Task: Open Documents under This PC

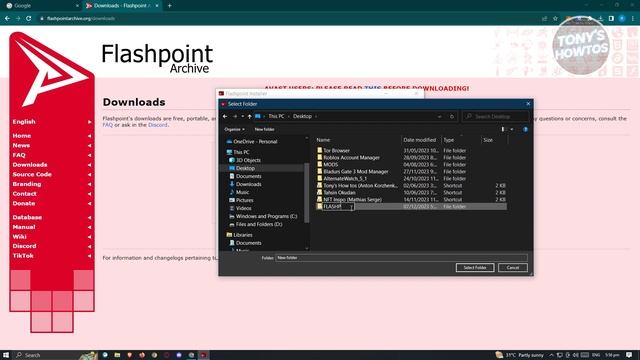Action: point(248,176)
